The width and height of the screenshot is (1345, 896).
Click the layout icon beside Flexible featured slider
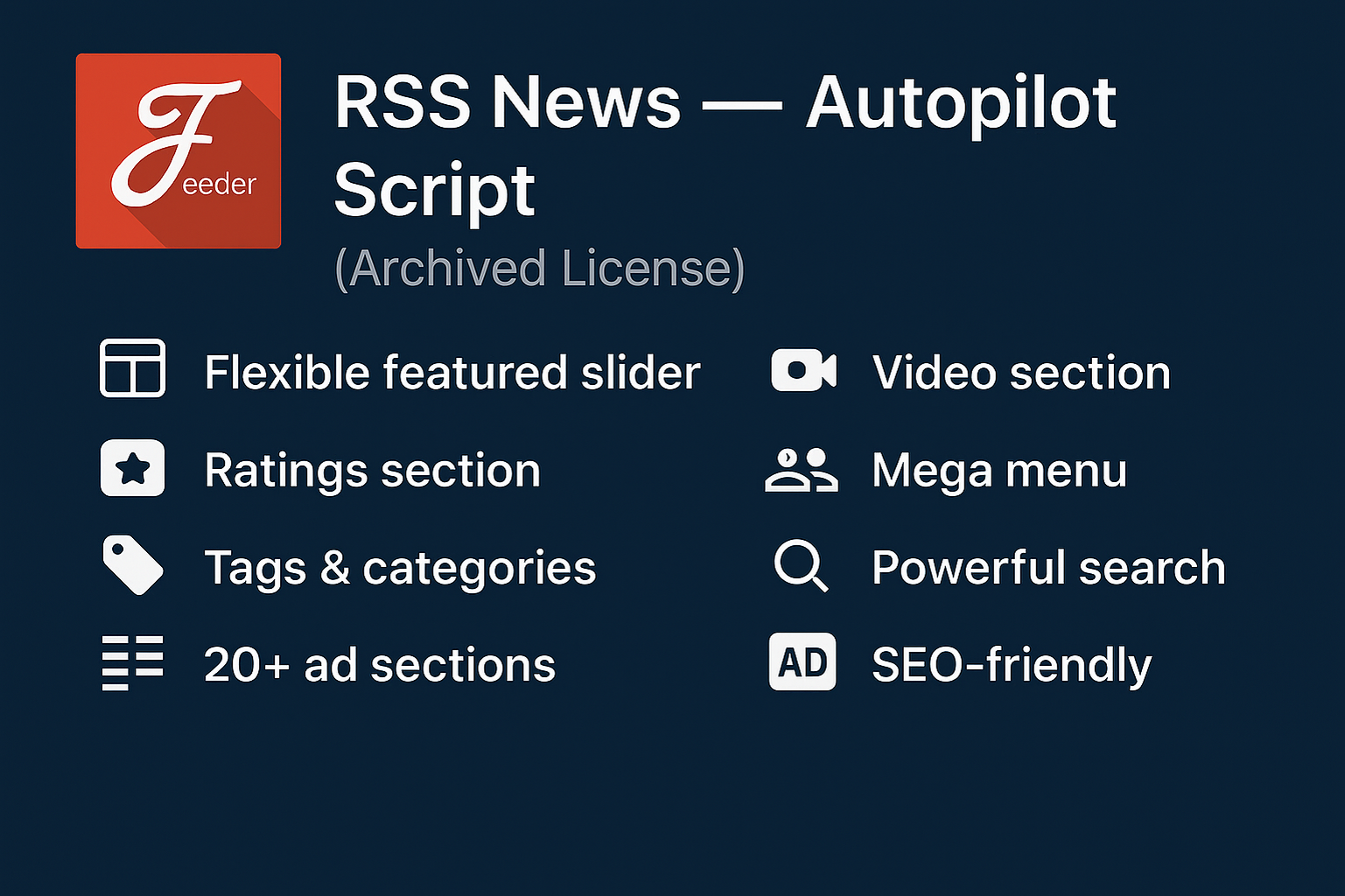pyautogui.click(x=133, y=368)
